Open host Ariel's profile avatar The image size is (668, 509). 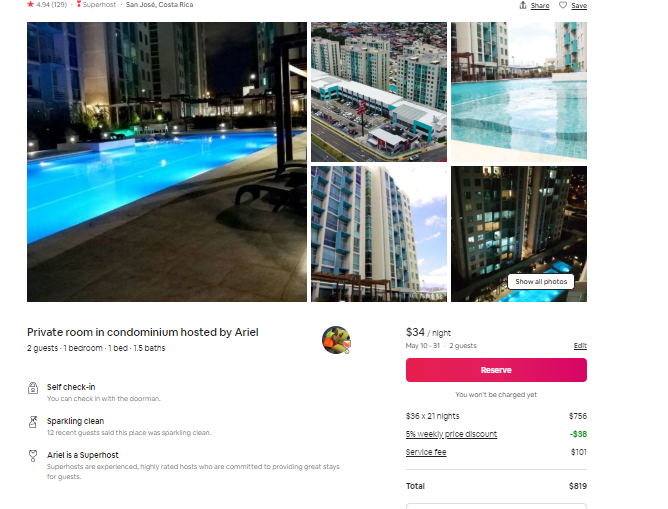click(x=336, y=340)
